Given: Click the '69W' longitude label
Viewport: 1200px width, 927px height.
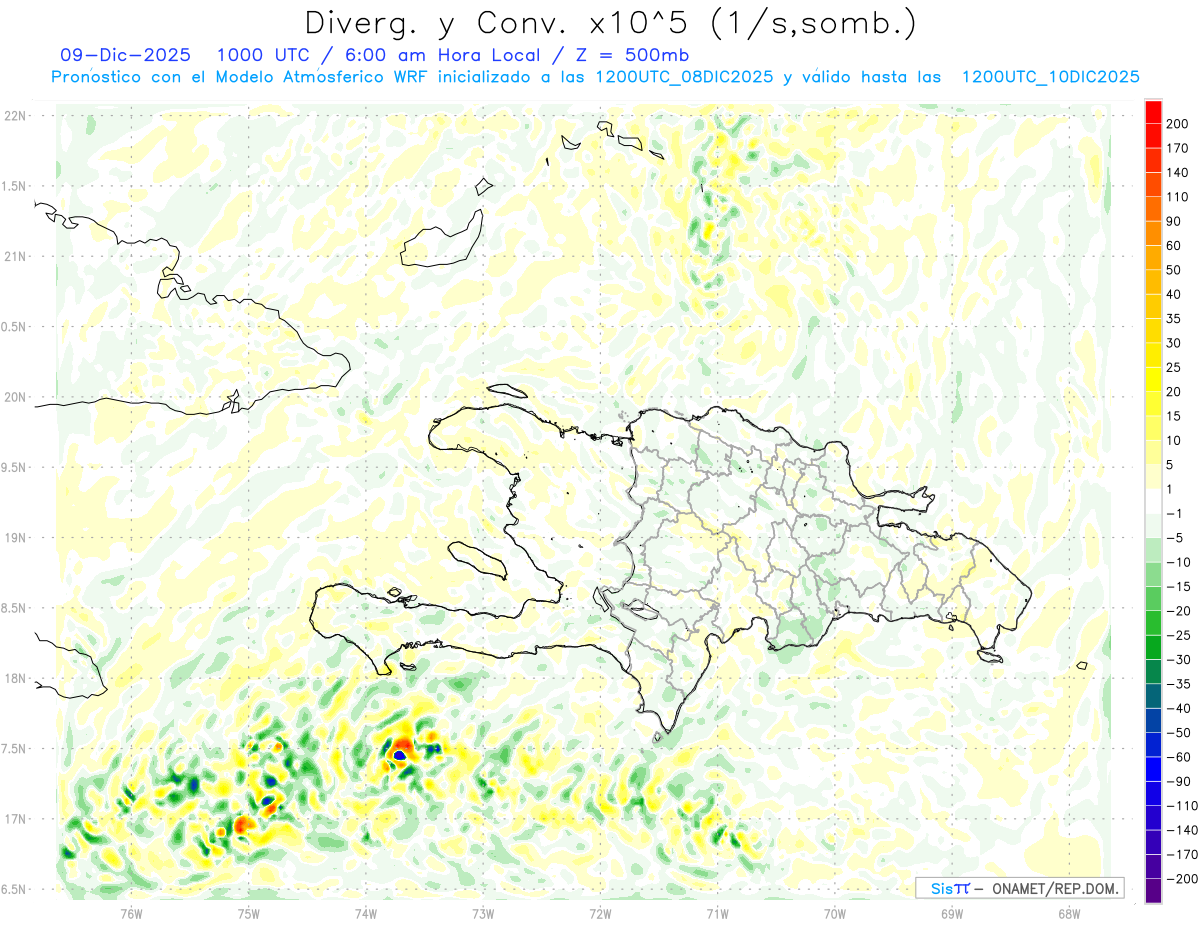Looking at the screenshot, I should (952, 913).
